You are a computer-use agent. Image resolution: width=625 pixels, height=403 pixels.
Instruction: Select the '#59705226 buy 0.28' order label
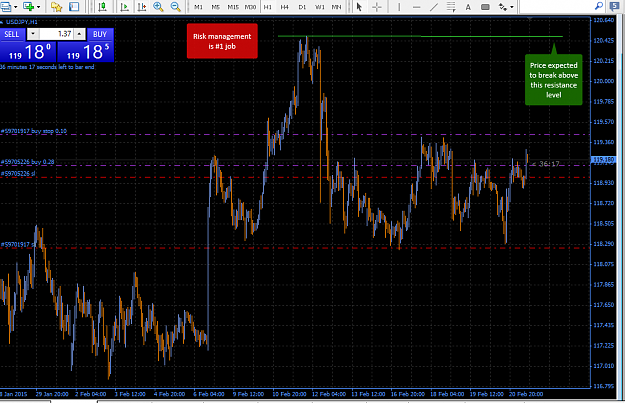pos(28,162)
